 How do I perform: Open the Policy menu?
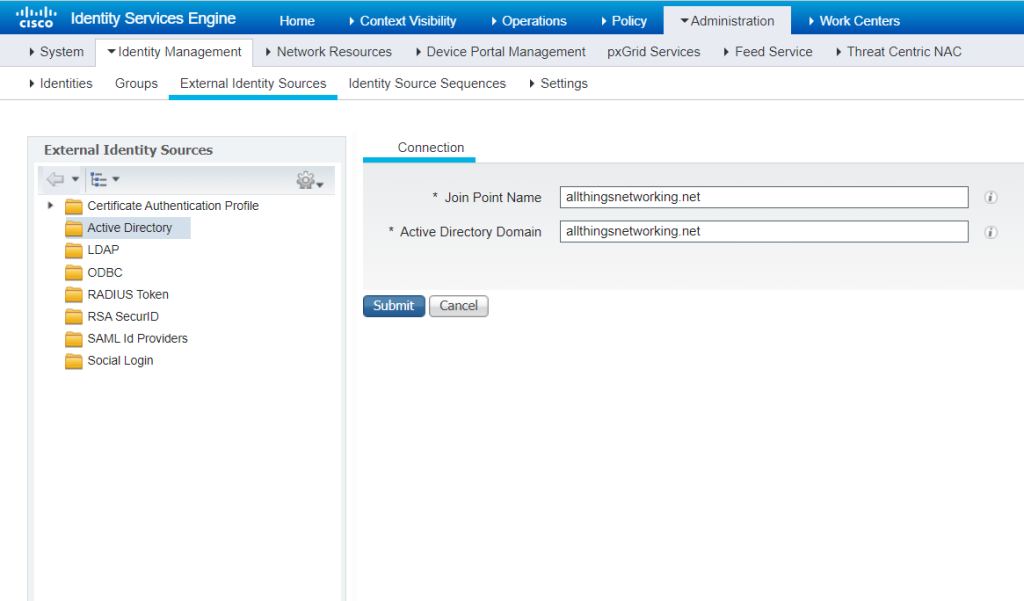[624, 21]
